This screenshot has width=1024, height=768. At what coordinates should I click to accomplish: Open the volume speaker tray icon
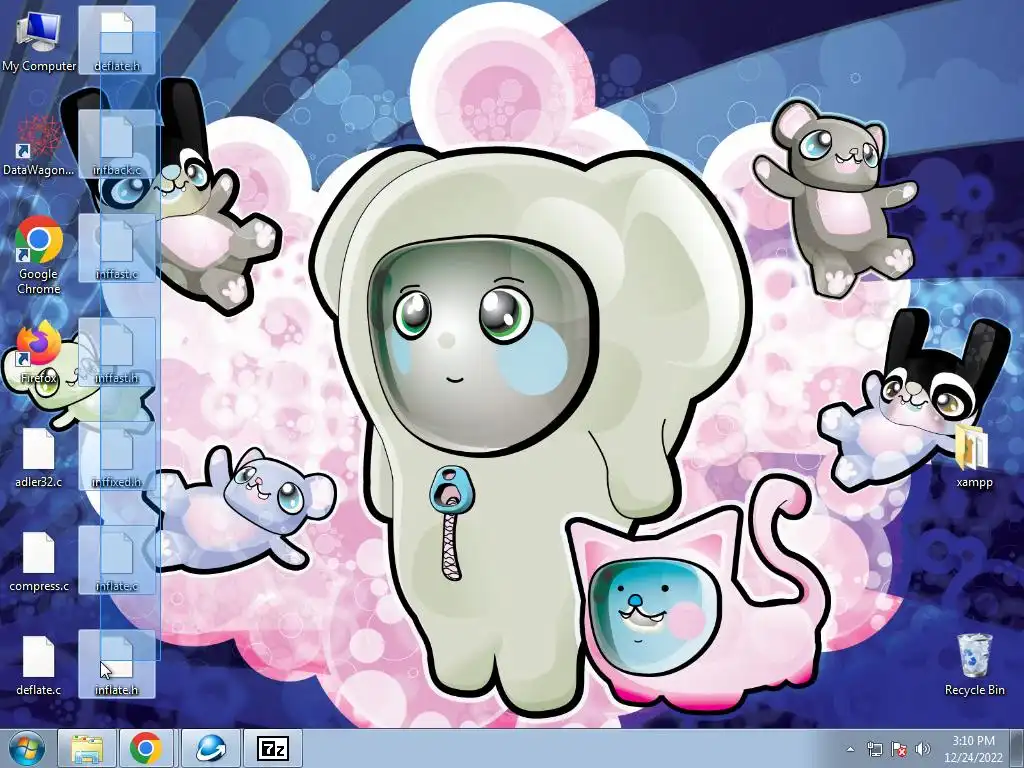point(923,749)
